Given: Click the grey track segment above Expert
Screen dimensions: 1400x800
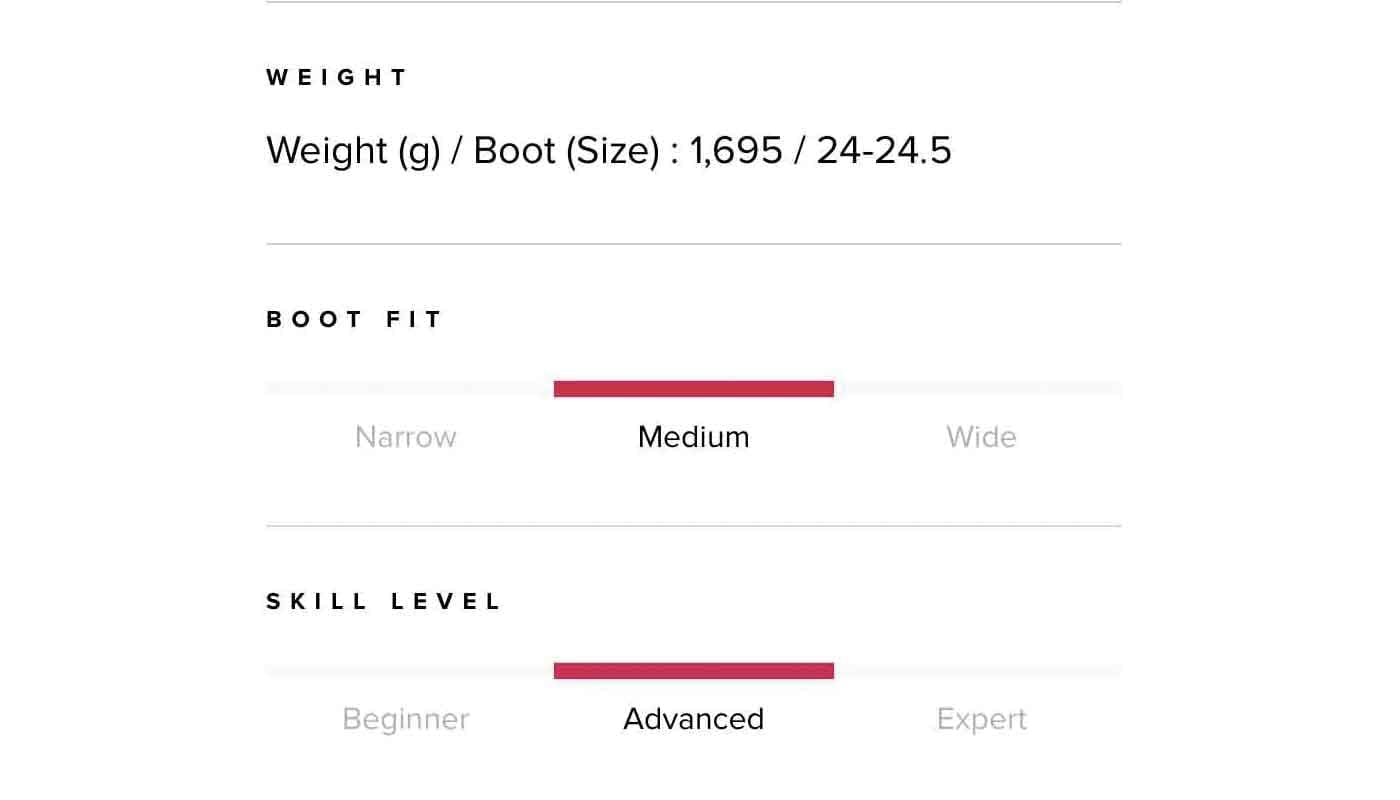Looking at the screenshot, I should pyautogui.click(x=977, y=671).
